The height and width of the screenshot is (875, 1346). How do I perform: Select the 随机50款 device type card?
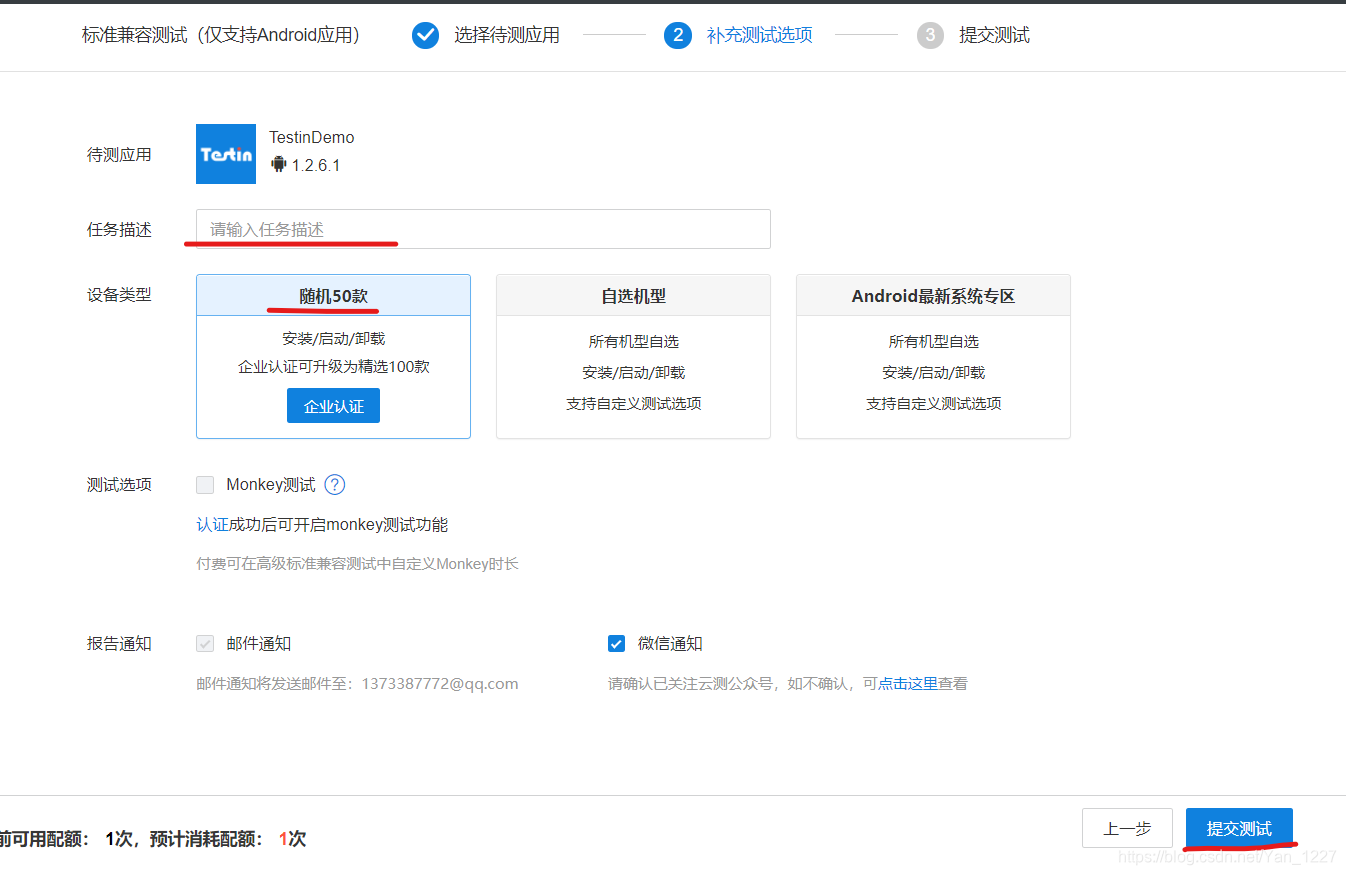[333, 356]
